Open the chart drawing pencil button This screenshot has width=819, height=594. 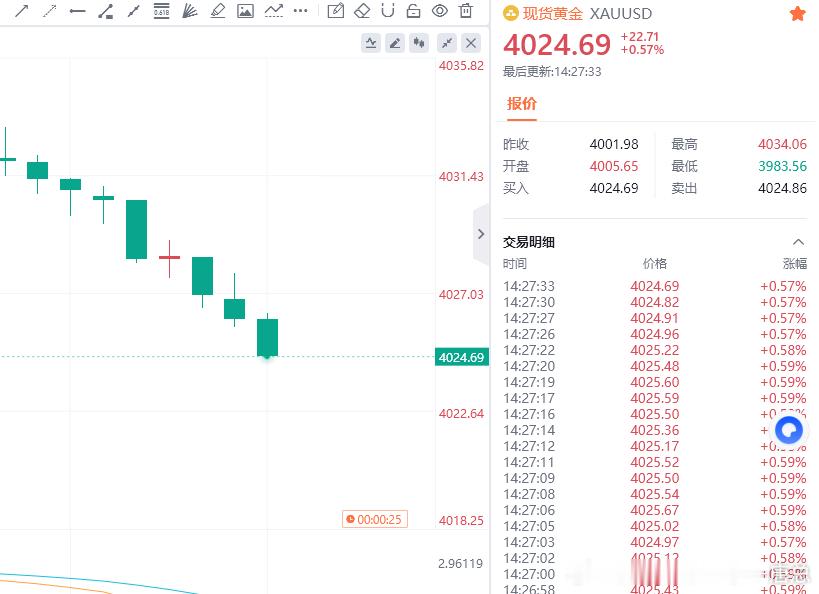395,43
